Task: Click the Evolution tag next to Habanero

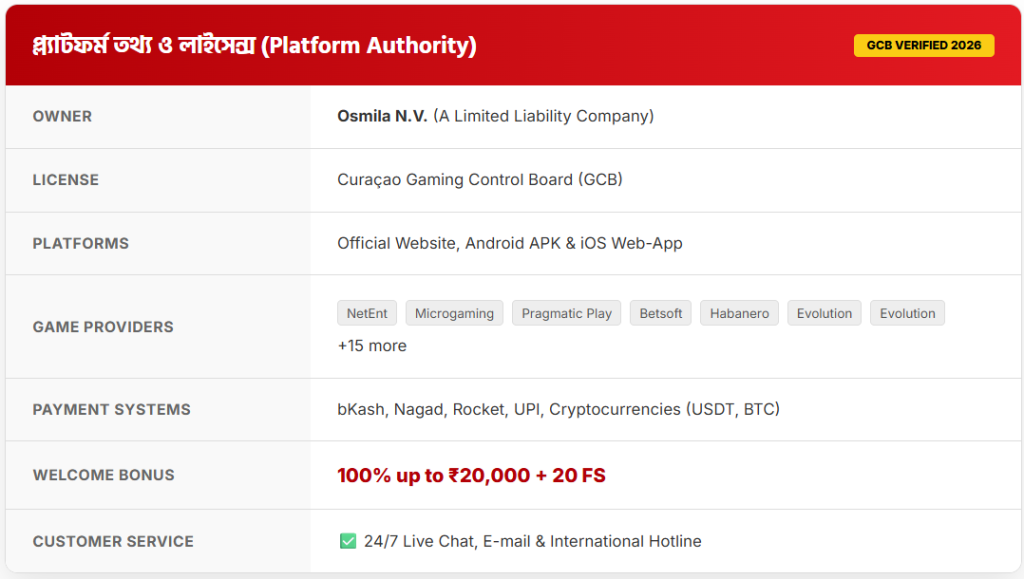Action: 824,313
